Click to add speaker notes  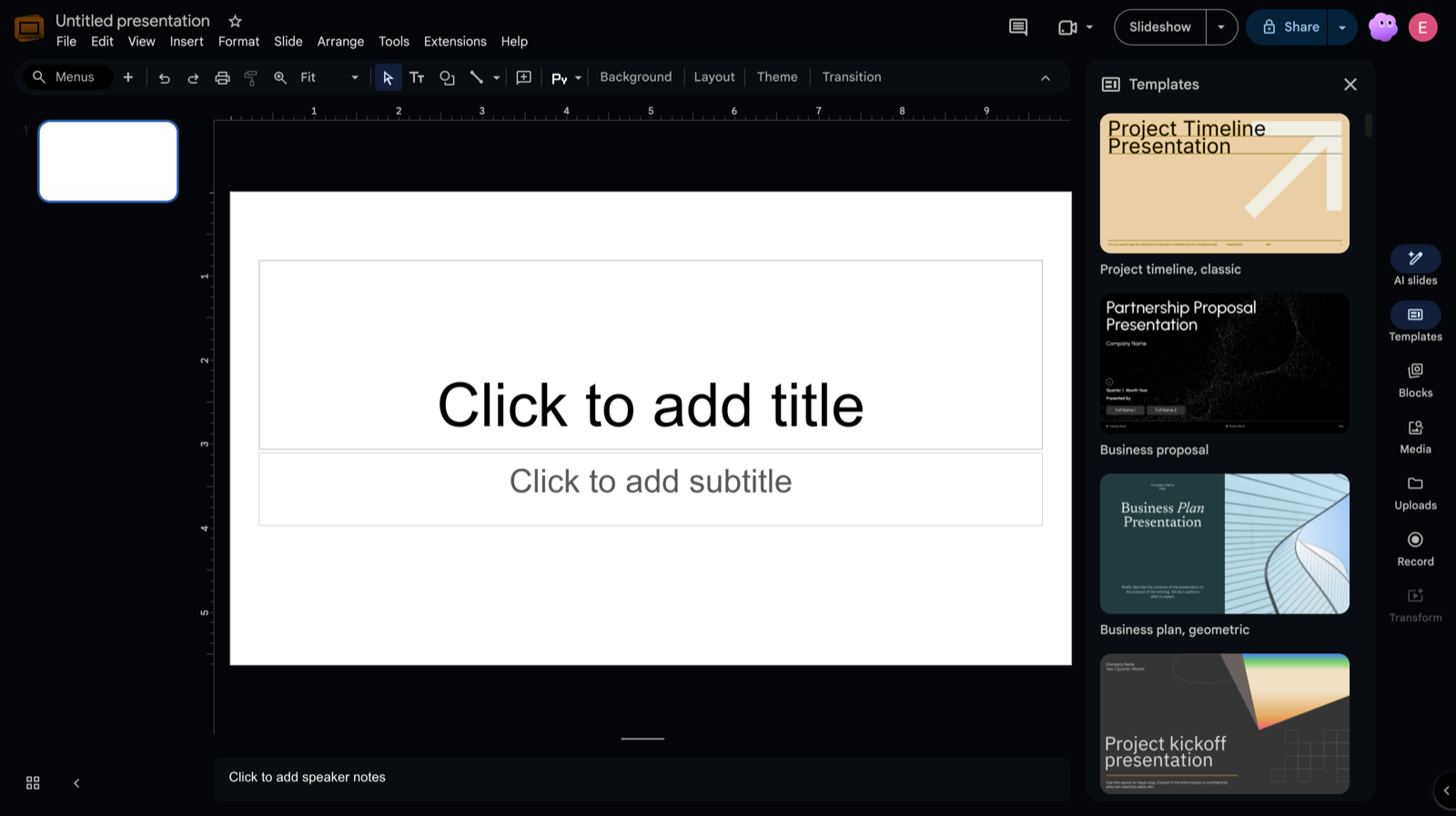click(x=642, y=778)
